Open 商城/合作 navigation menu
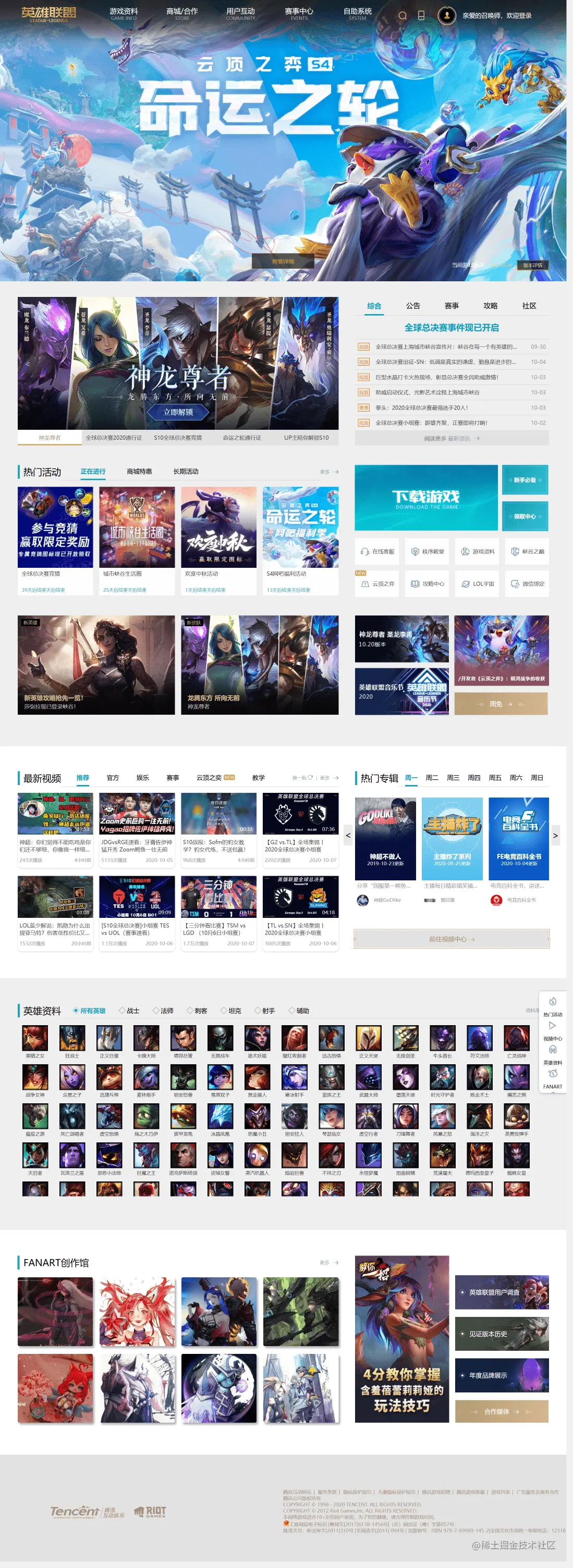The image size is (573, 1568). pos(182,14)
